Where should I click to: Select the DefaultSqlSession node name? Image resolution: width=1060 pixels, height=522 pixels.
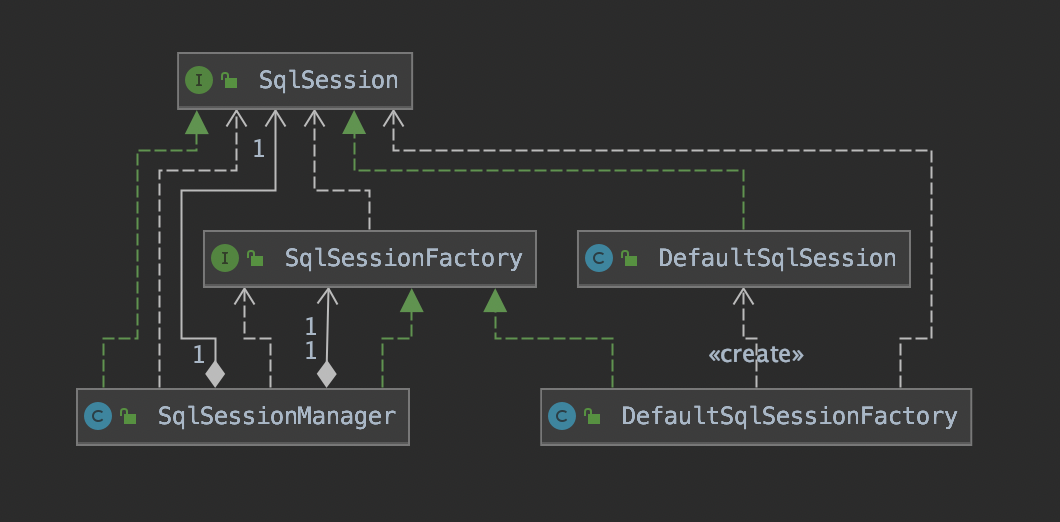click(x=777, y=259)
